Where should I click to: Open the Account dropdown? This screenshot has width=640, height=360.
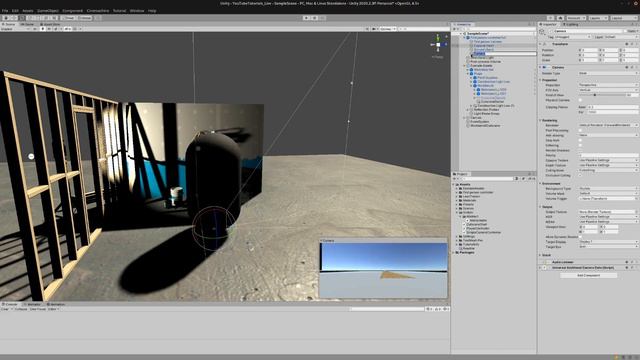pyautogui.click(x=576, y=18)
